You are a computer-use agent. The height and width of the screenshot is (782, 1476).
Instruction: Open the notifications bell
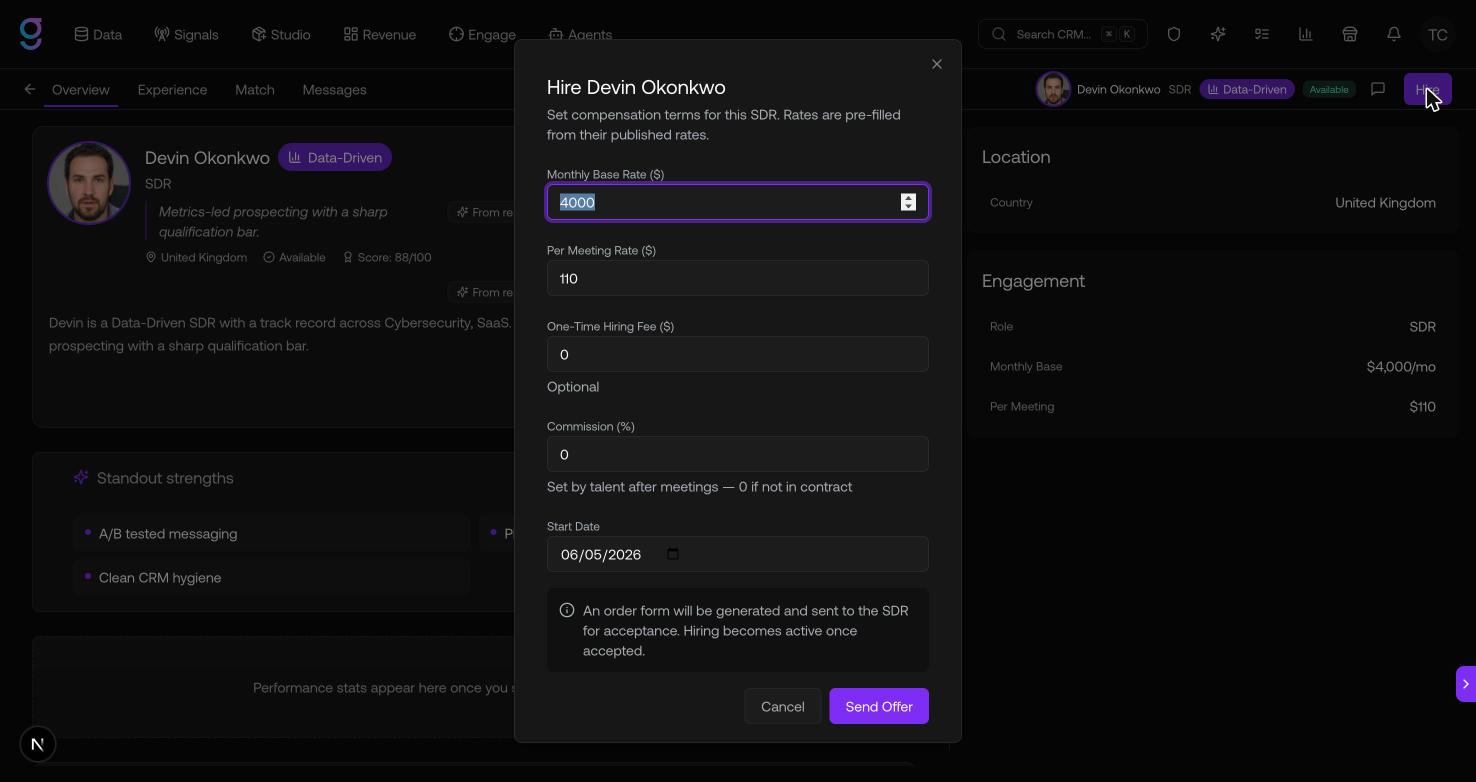pyautogui.click(x=1394, y=34)
